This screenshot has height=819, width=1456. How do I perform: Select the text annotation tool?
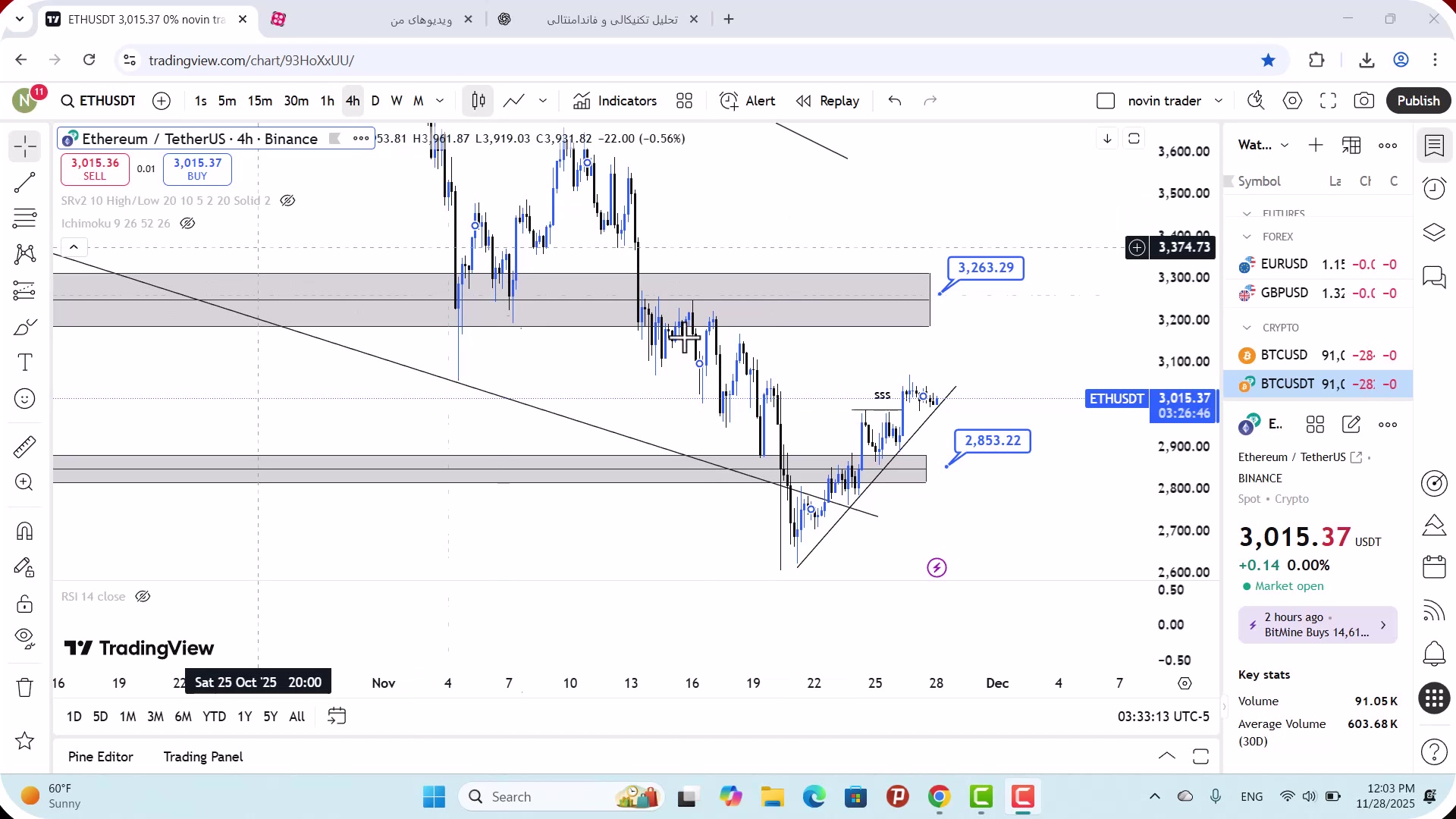pos(25,362)
